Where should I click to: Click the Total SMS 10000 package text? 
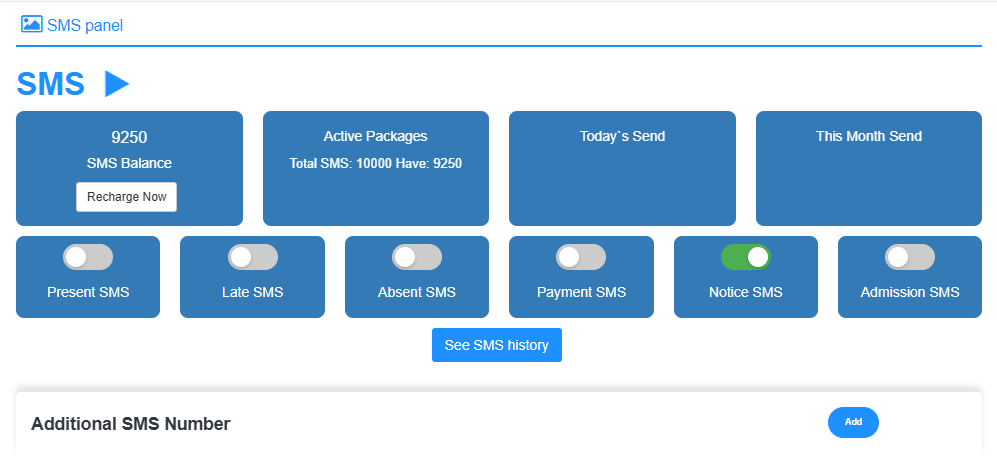(x=376, y=163)
